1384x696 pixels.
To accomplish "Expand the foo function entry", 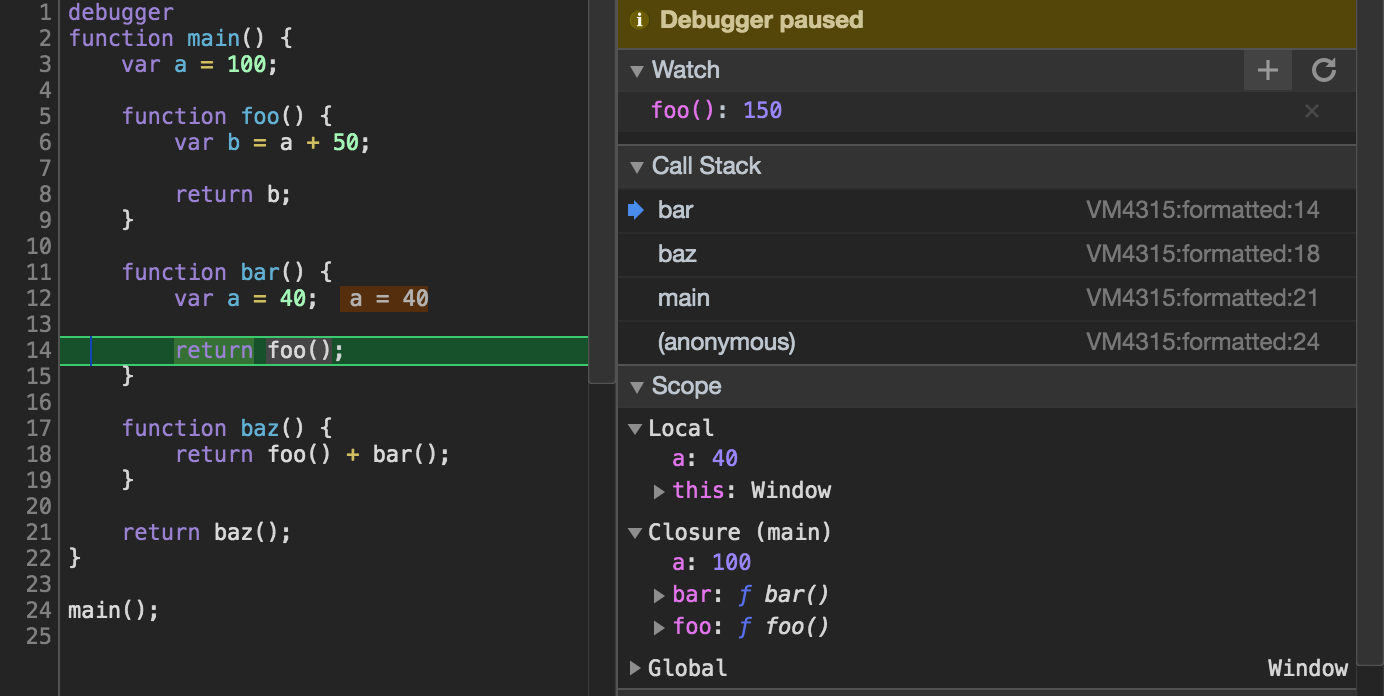I will [659, 628].
